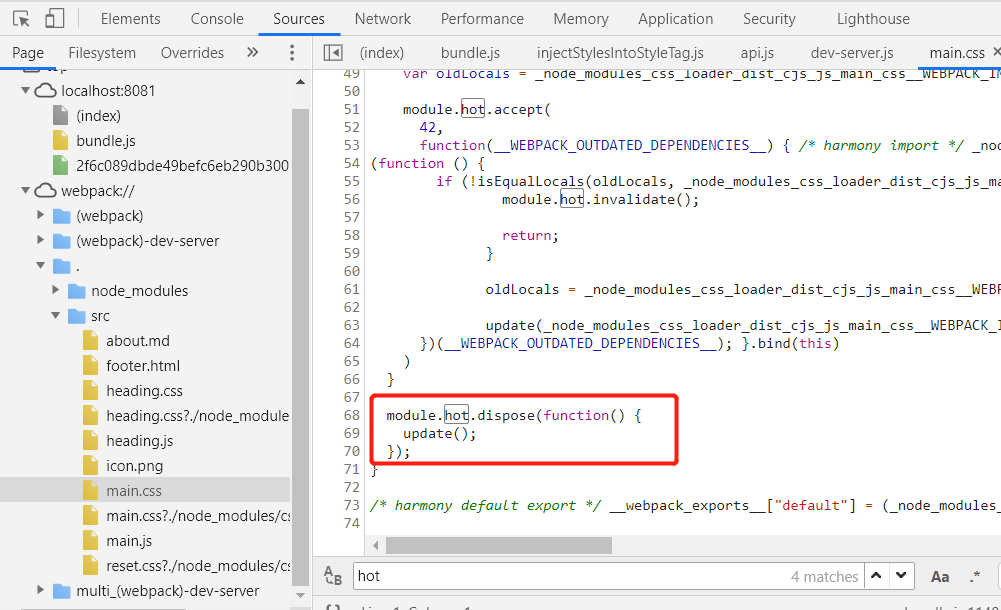Open the Application panel

(675, 19)
